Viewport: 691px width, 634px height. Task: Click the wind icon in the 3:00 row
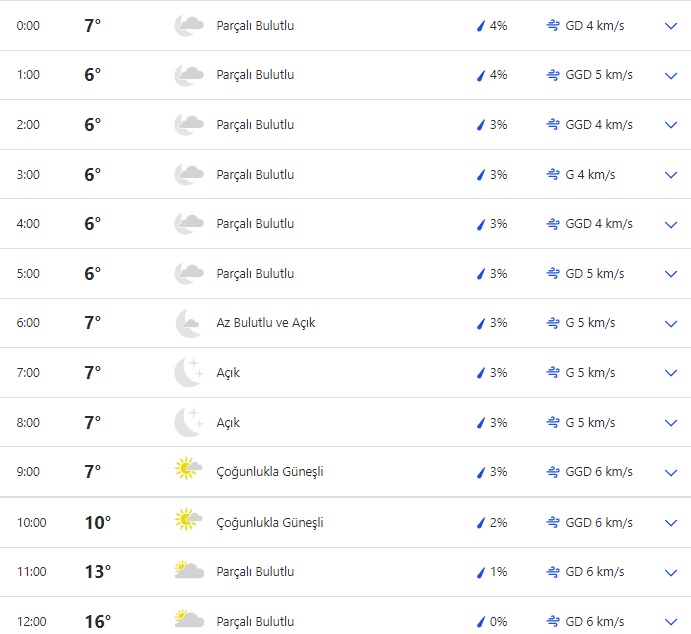(x=553, y=175)
